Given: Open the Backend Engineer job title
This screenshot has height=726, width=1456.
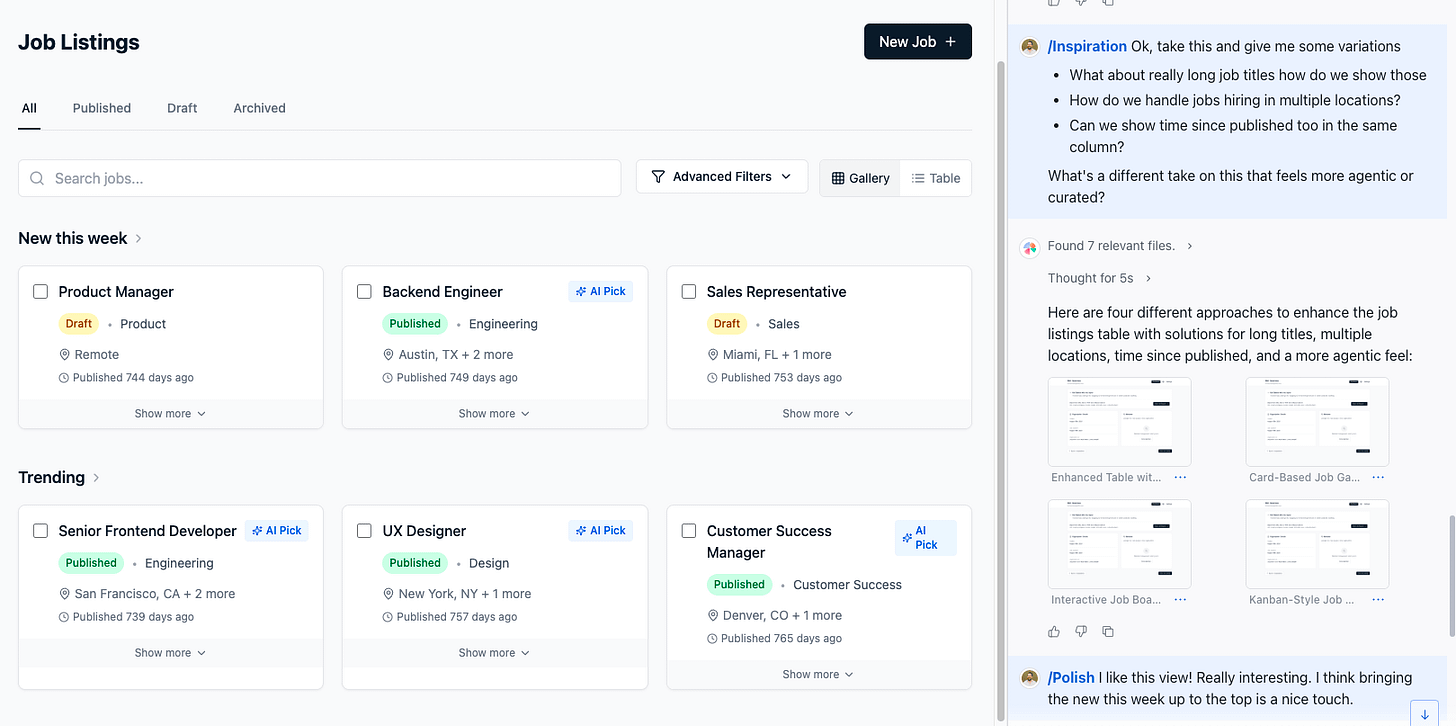Looking at the screenshot, I should point(442,291).
